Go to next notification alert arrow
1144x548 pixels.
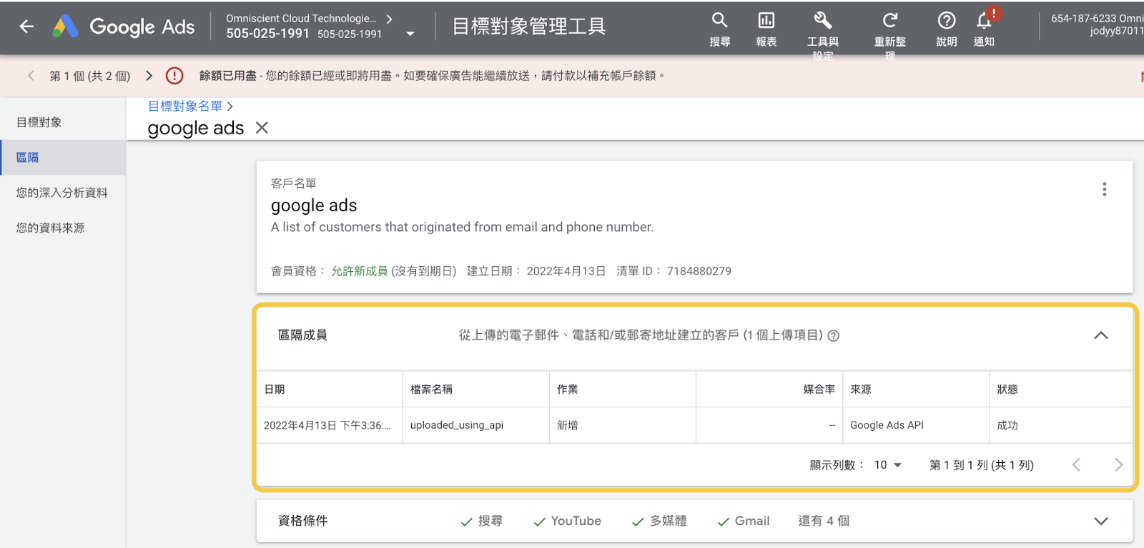(x=149, y=76)
